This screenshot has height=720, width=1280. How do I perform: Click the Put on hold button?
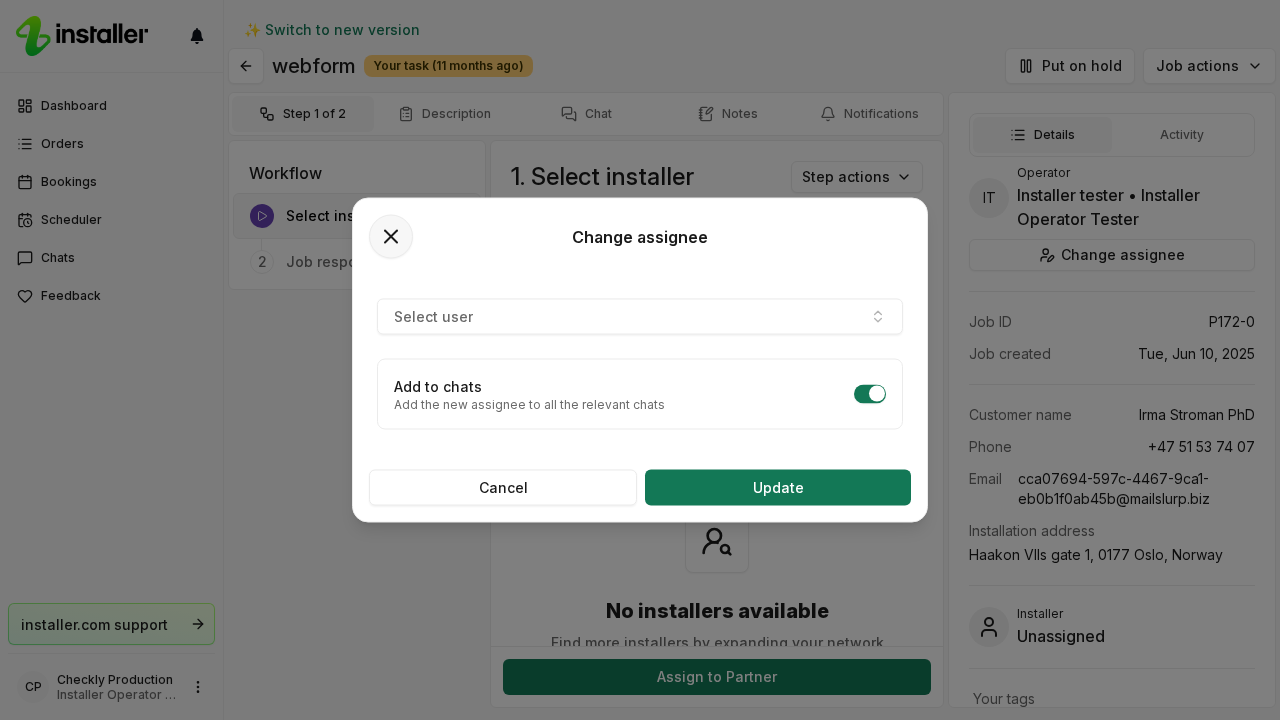pyautogui.click(x=1070, y=66)
